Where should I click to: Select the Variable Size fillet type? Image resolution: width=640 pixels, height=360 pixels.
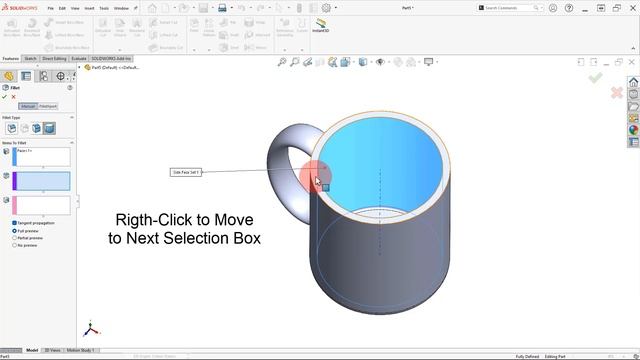pos(24,128)
